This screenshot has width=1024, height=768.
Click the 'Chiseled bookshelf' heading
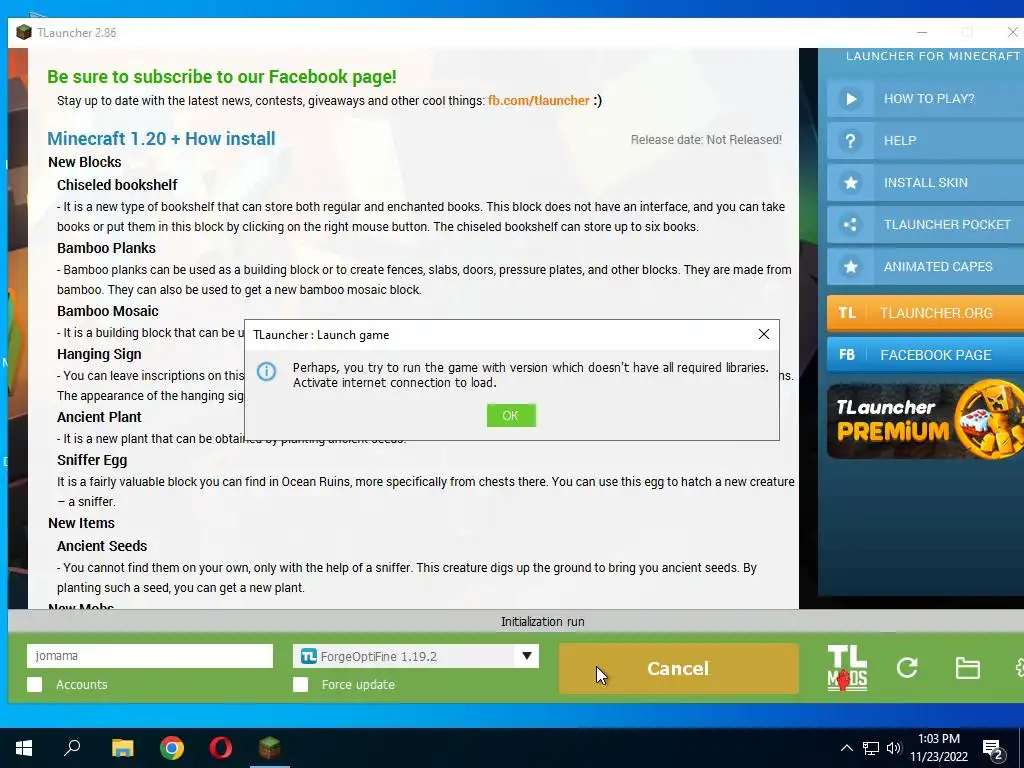click(117, 185)
